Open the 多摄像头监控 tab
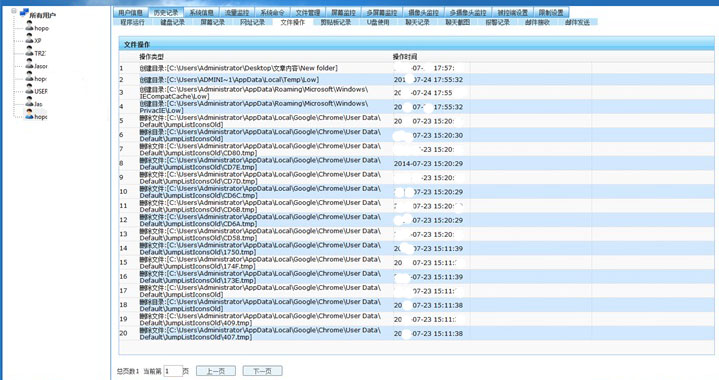Screen dimensions: 719x380 pyautogui.click(x=468, y=12)
